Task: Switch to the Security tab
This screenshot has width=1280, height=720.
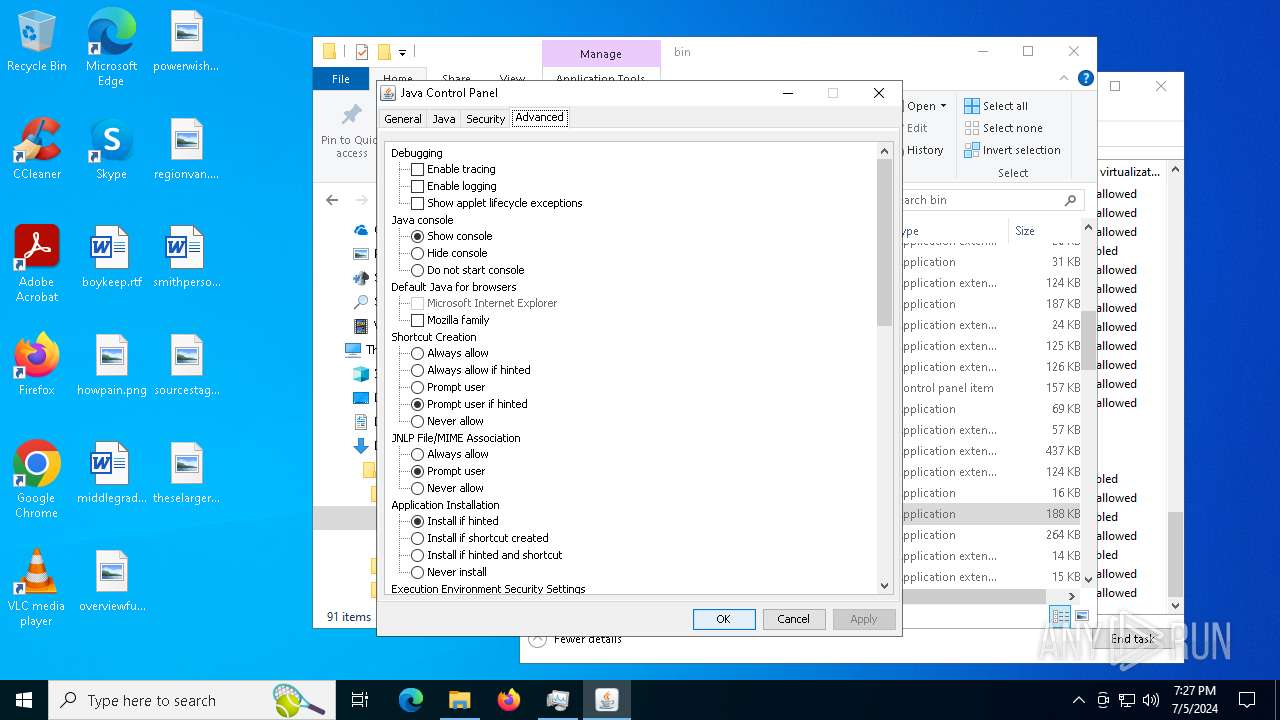Action: [486, 118]
